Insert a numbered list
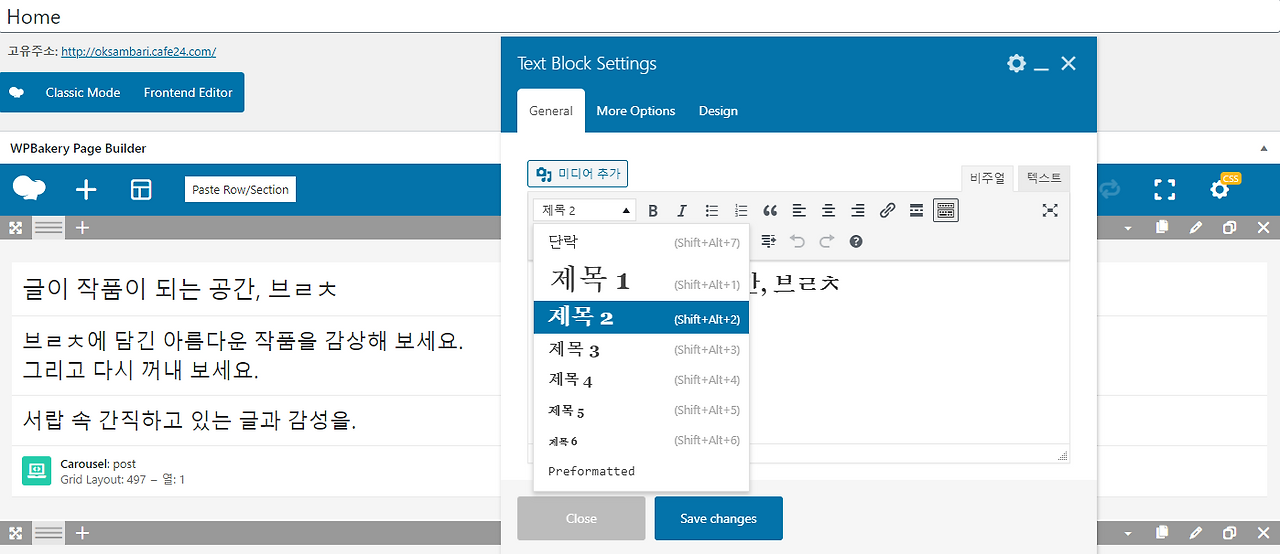 [741, 210]
